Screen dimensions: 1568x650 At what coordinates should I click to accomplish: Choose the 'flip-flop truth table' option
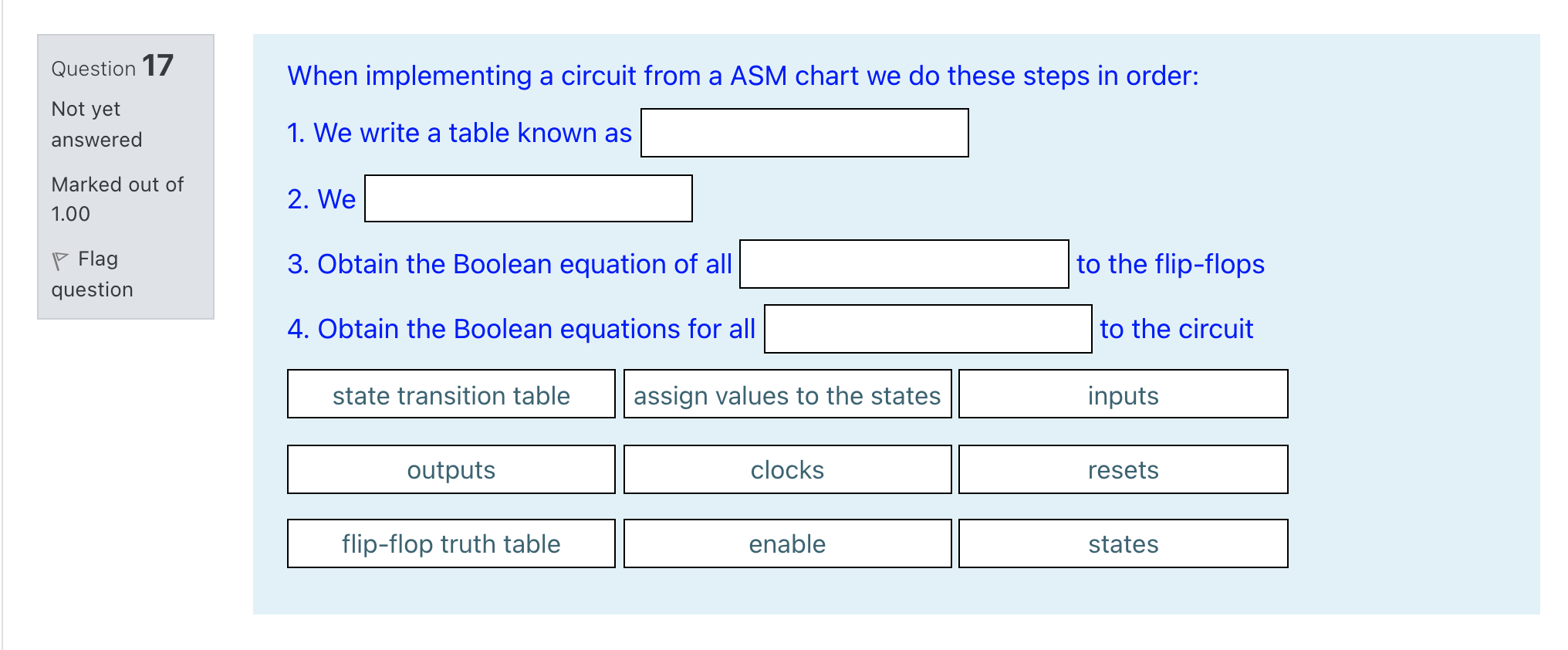(x=451, y=543)
